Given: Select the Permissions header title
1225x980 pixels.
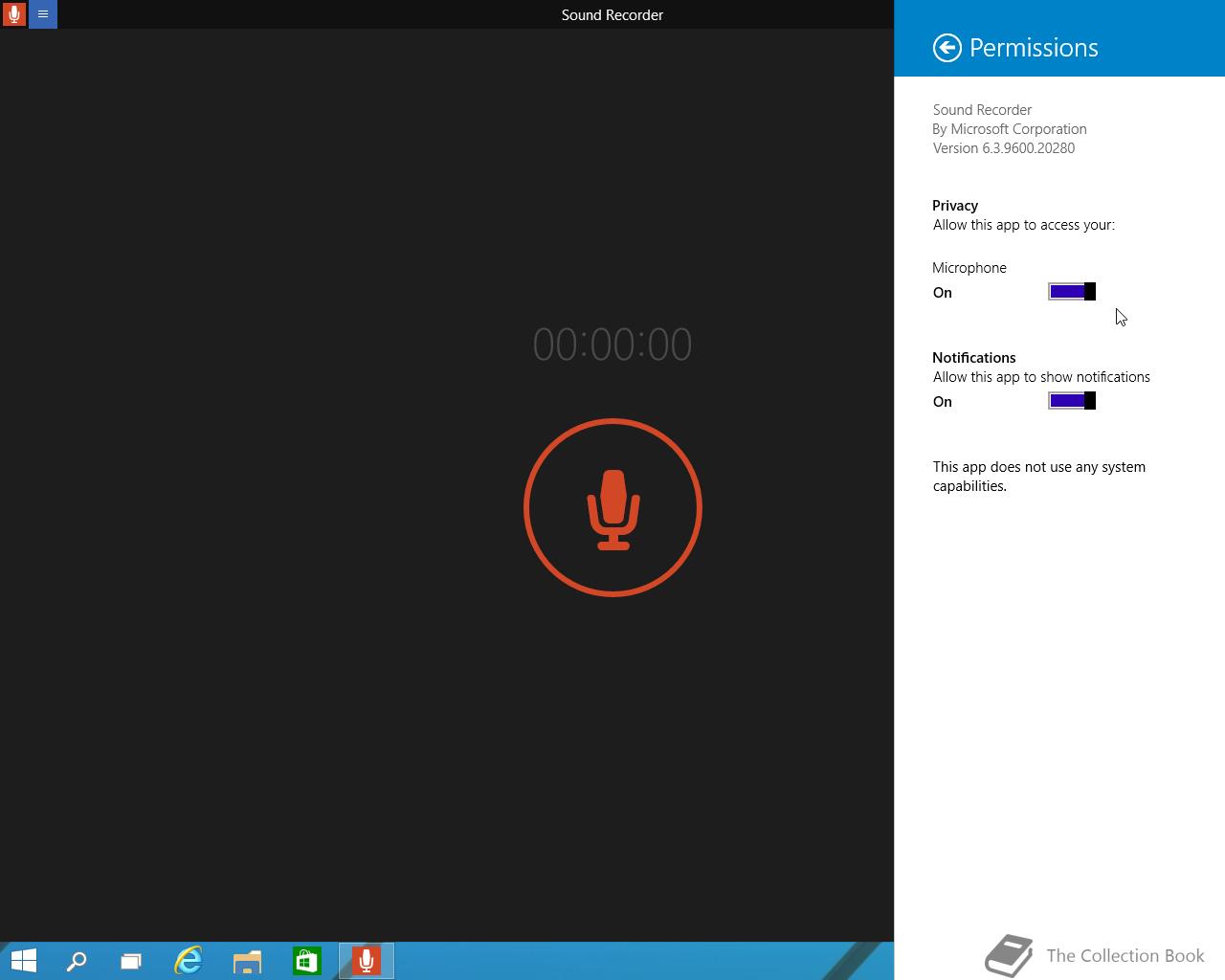Looking at the screenshot, I should coord(1034,48).
